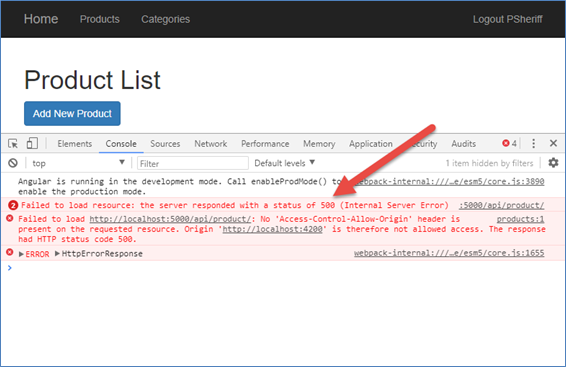Screen dimensions: 566x367
Task: Expand the HttpErrorResponse object
Action: [57, 254]
